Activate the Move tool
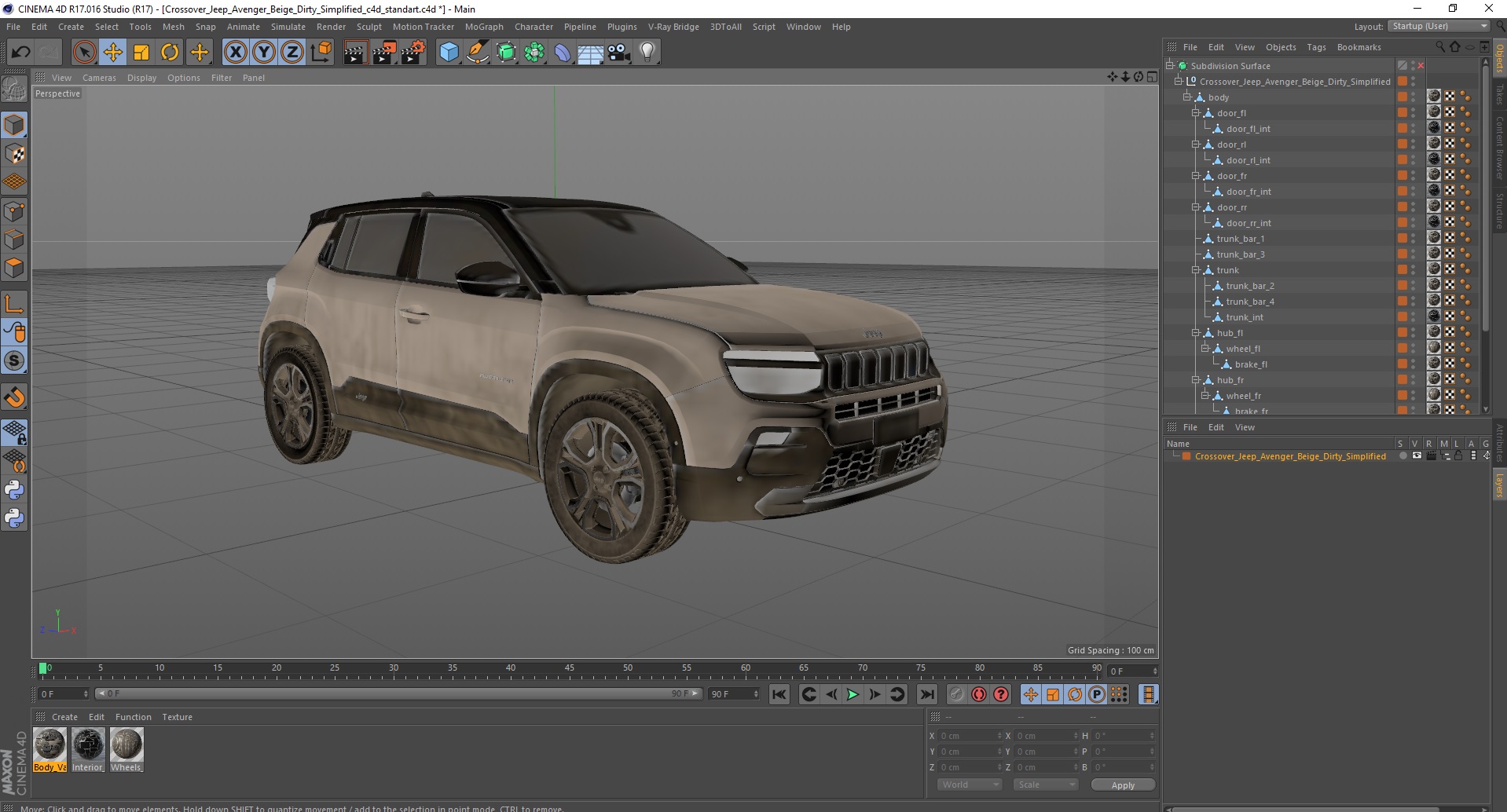This screenshot has width=1507, height=812. click(x=112, y=53)
